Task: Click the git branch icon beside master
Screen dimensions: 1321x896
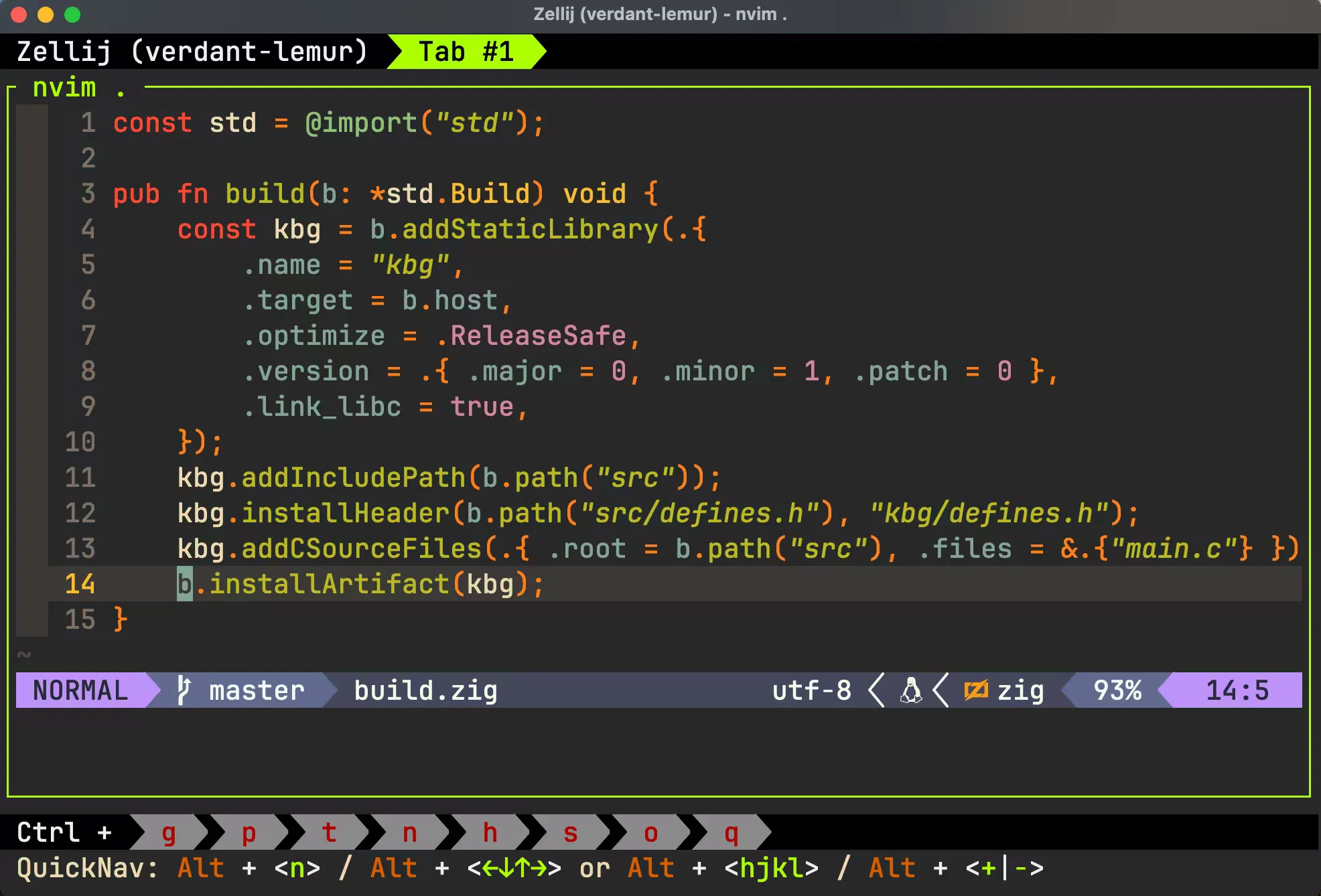Action: point(184,690)
